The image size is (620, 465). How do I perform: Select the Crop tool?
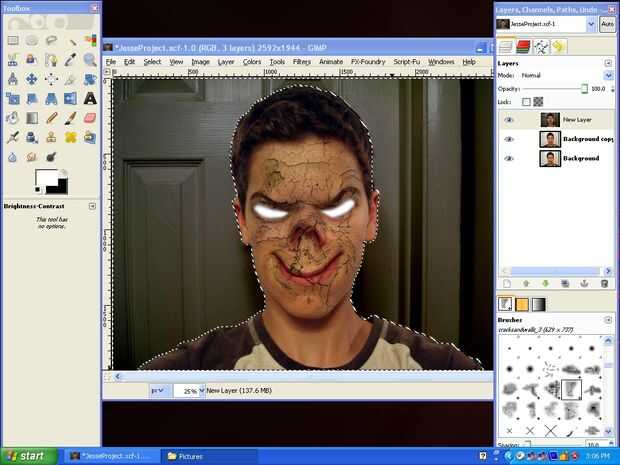pos(71,79)
